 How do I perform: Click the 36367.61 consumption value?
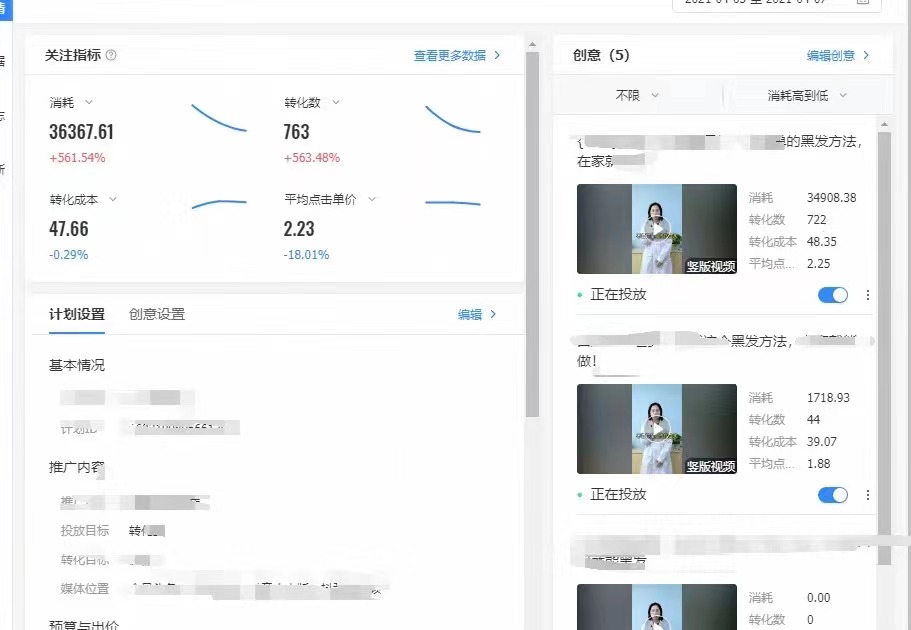[x=81, y=132]
